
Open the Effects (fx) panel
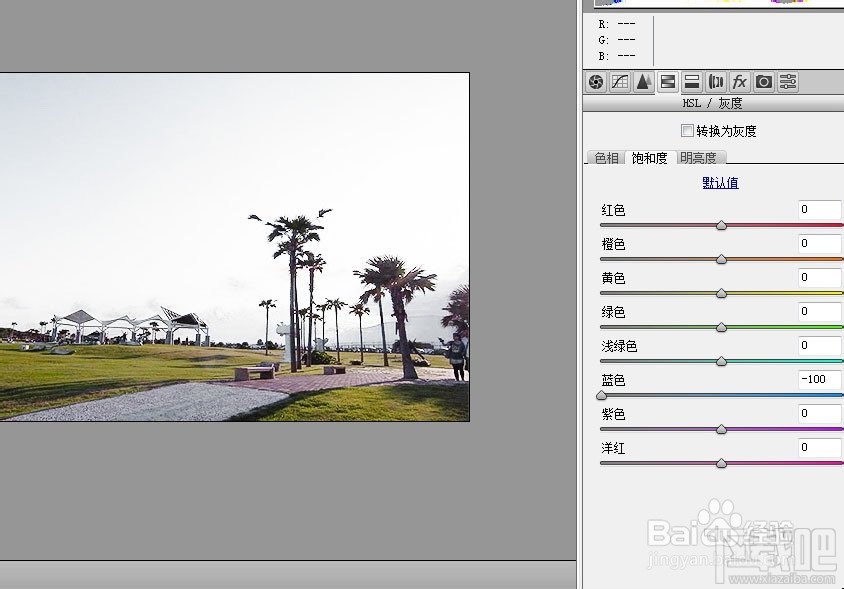coord(738,82)
